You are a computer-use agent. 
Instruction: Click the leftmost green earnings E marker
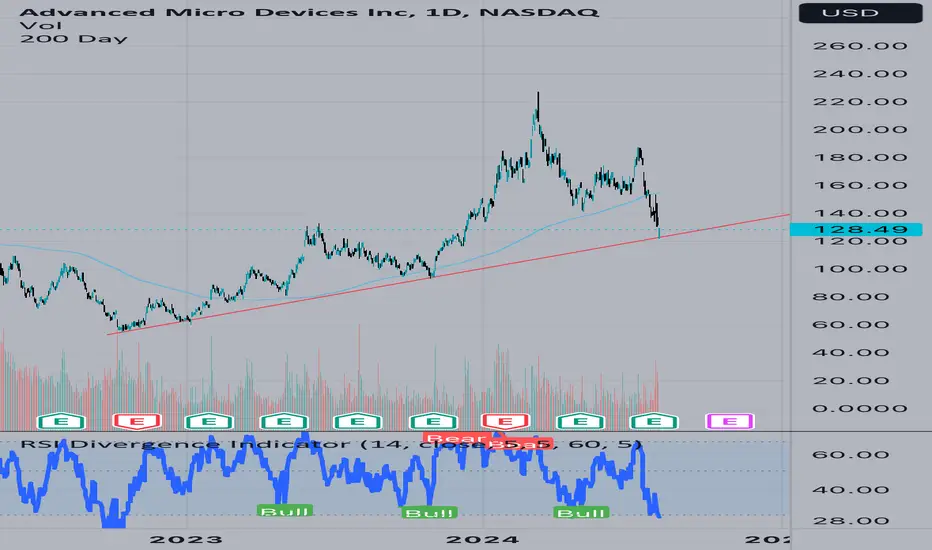pos(61,422)
